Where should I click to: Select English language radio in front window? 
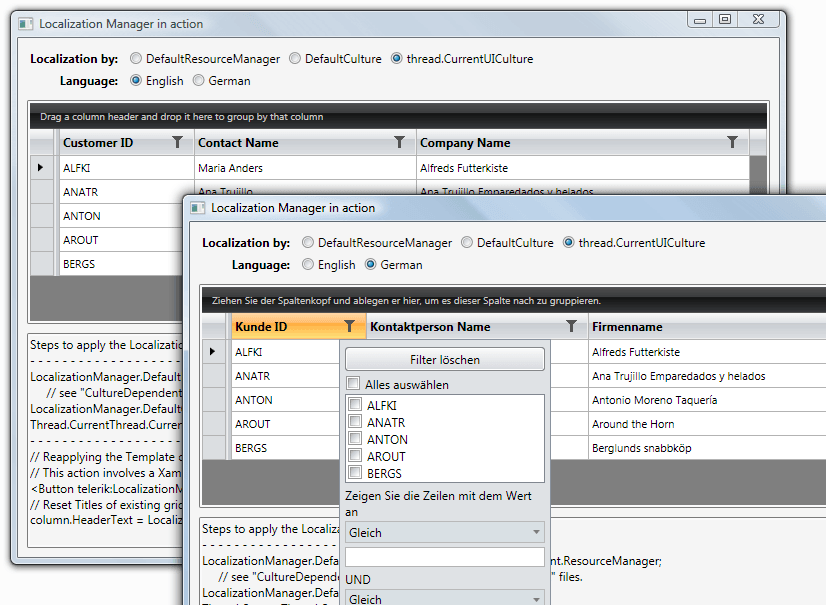[x=308, y=265]
